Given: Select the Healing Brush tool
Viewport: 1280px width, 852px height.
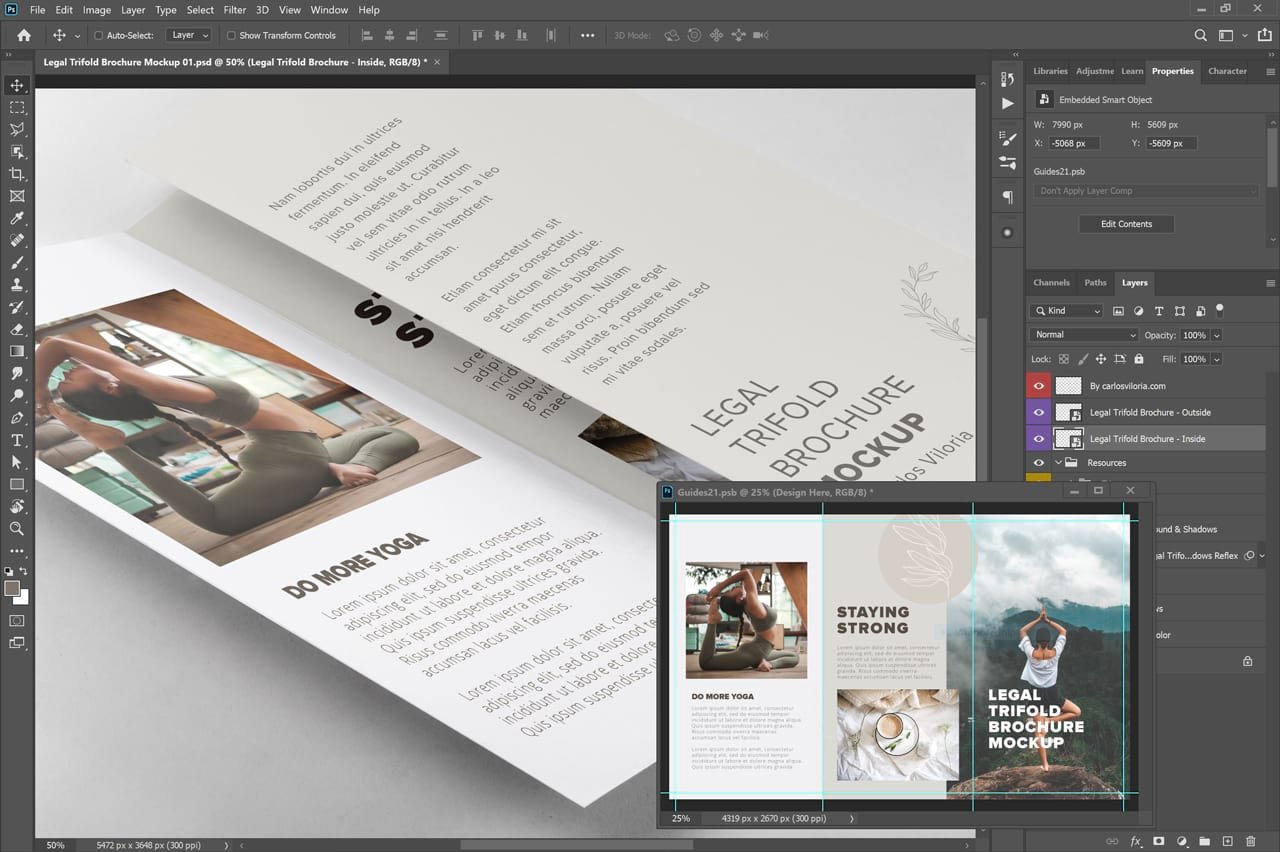Looking at the screenshot, I should pyautogui.click(x=17, y=241).
